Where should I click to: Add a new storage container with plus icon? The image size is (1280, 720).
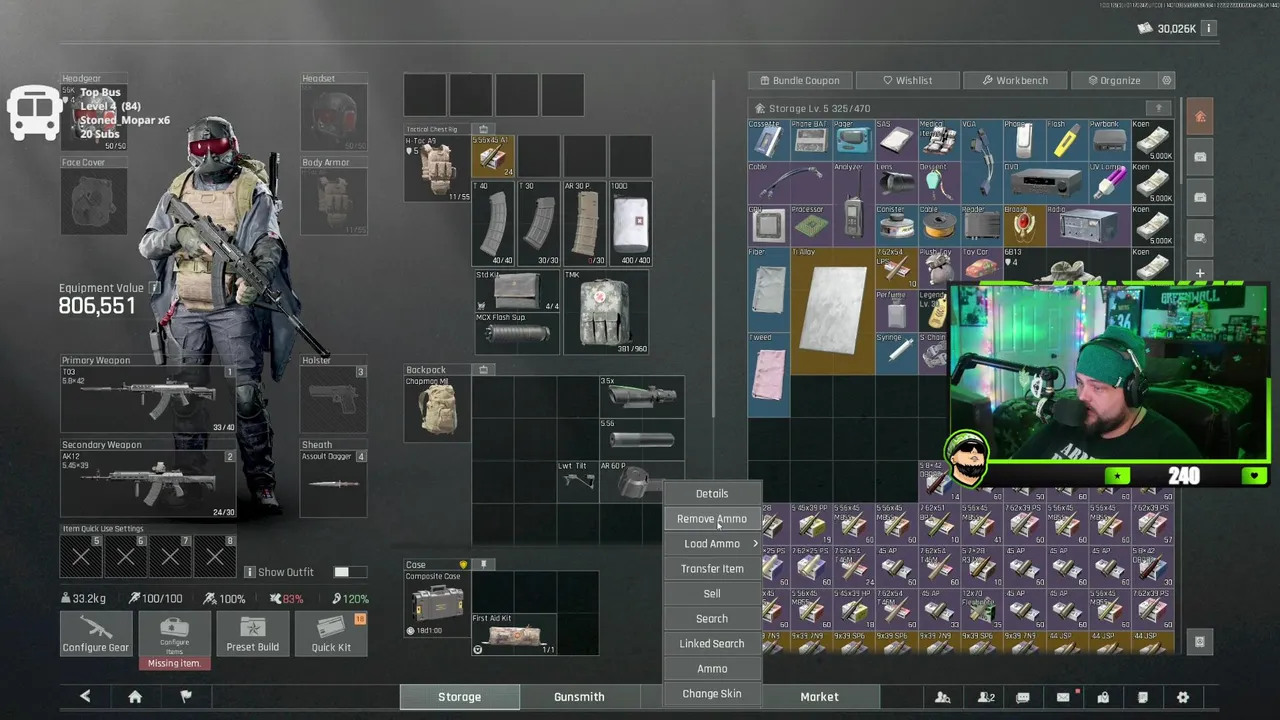point(1200,273)
